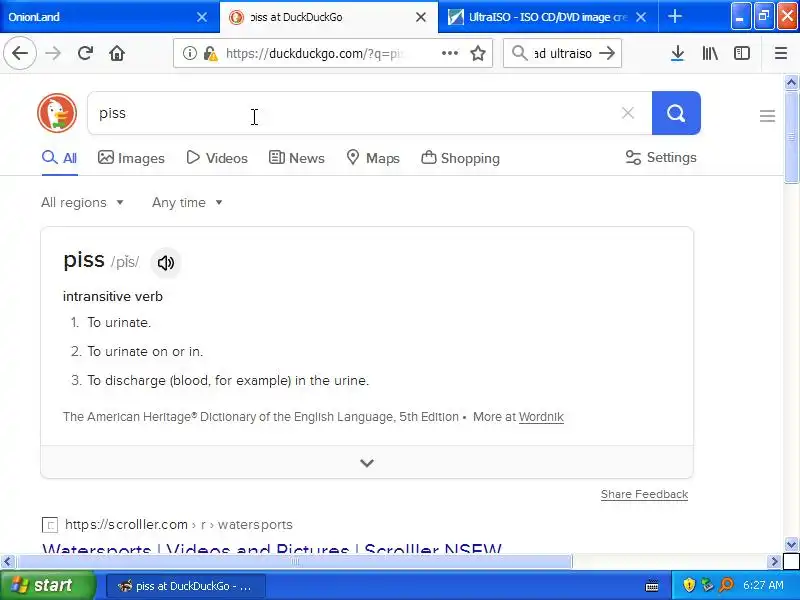The width and height of the screenshot is (800, 600).
Task: Close the UltraISO tab
Action: [641, 17]
